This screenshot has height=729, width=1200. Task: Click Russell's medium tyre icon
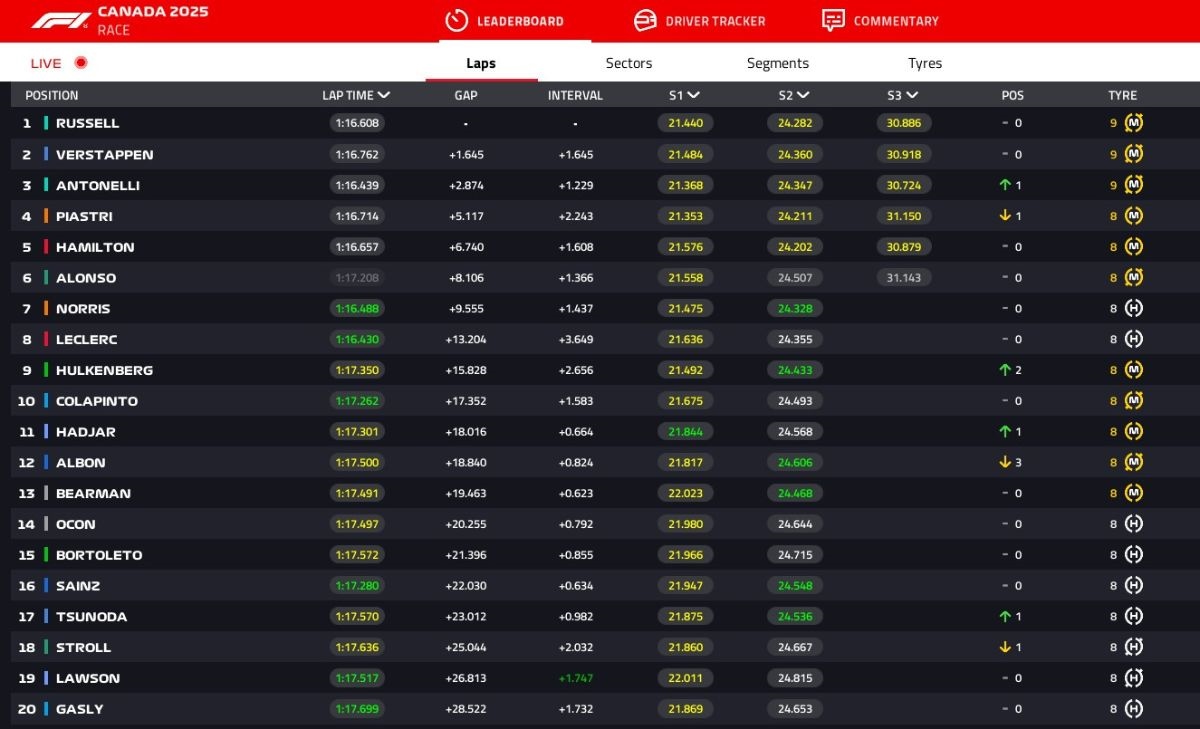(1133, 123)
